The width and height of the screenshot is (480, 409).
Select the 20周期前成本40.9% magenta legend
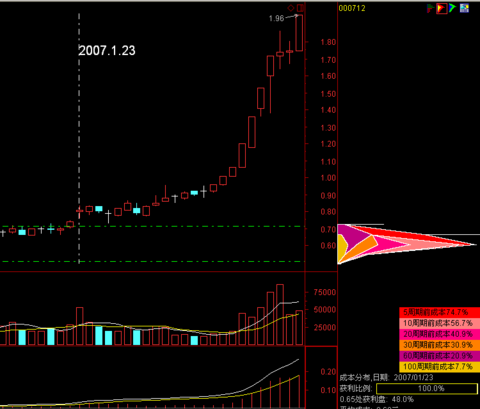pos(439,334)
